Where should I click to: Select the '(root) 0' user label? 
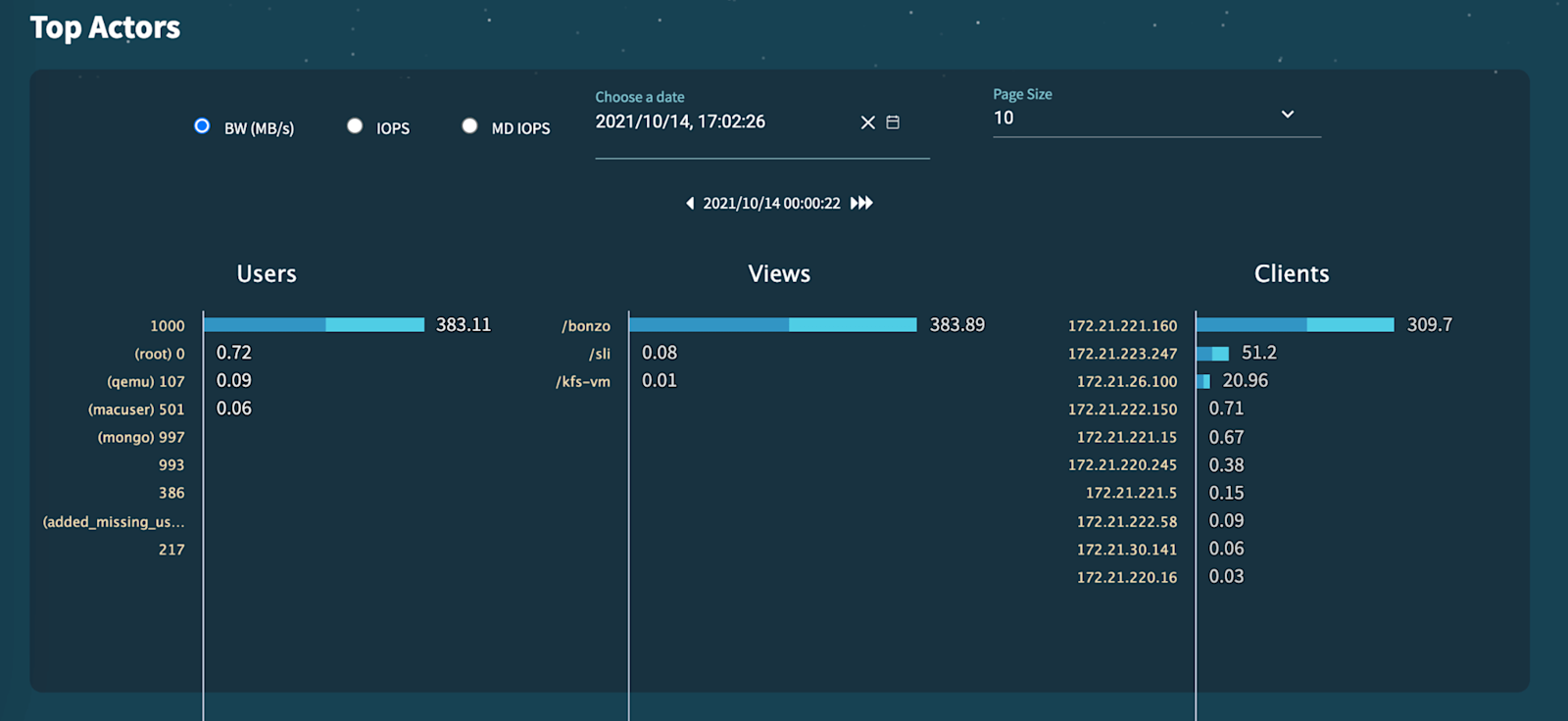tap(160, 354)
